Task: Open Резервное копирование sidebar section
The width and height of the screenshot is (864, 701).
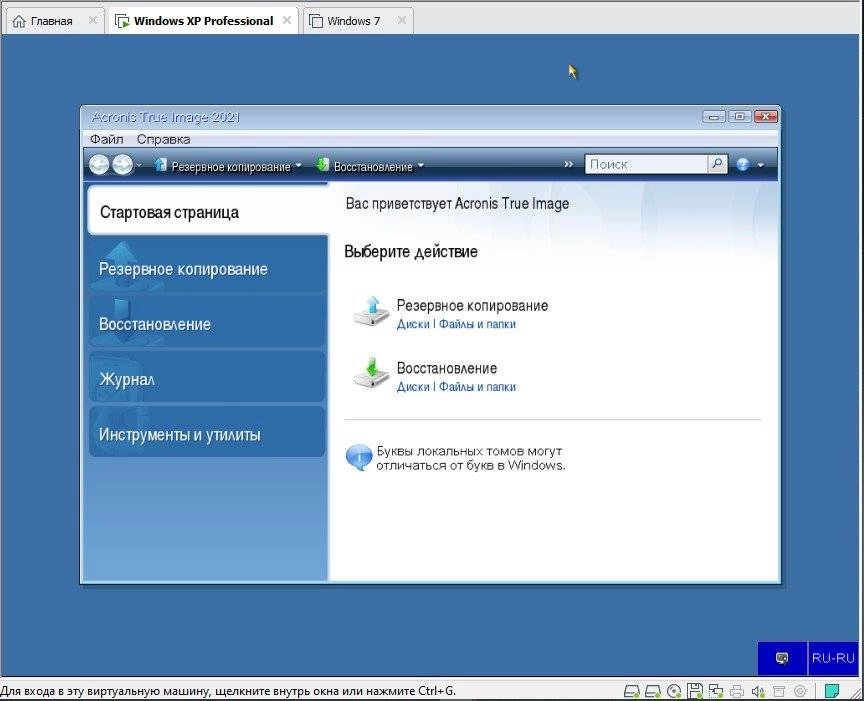Action: tap(208, 267)
